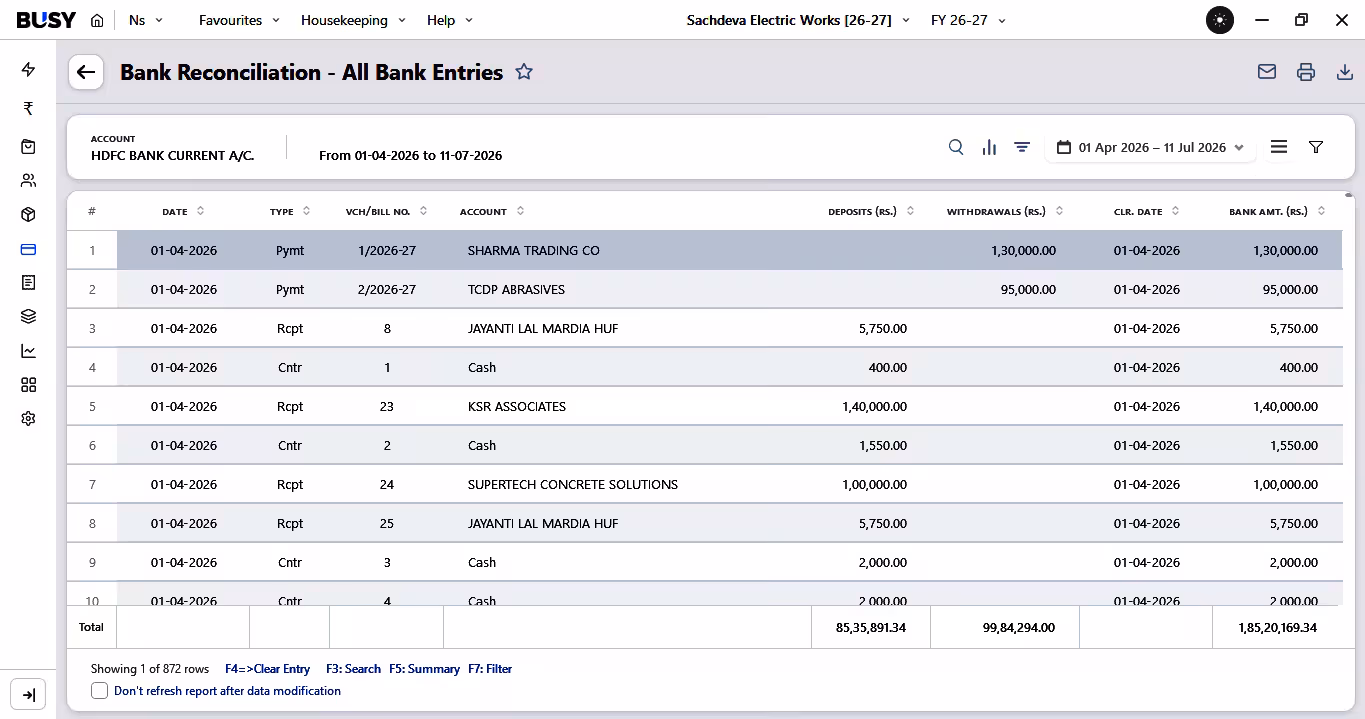This screenshot has height=719, width=1365.
Task: Open the inventory box sidebar icon
Action: pos(28,215)
